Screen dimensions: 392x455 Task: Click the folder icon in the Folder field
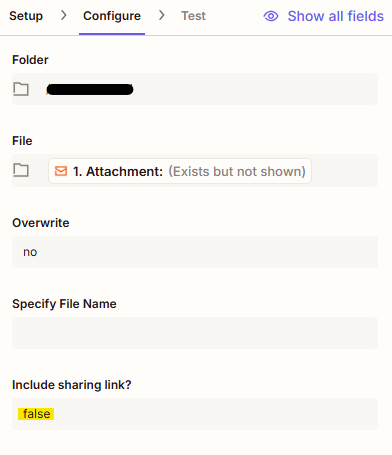tap(21, 89)
